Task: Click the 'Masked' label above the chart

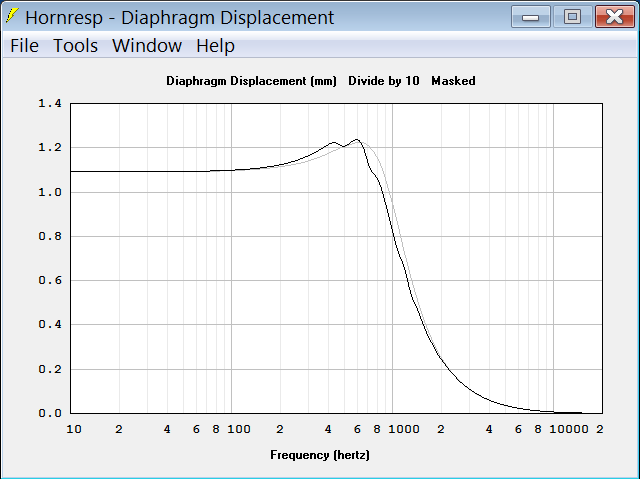Action: pyautogui.click(x=453, y=81)
